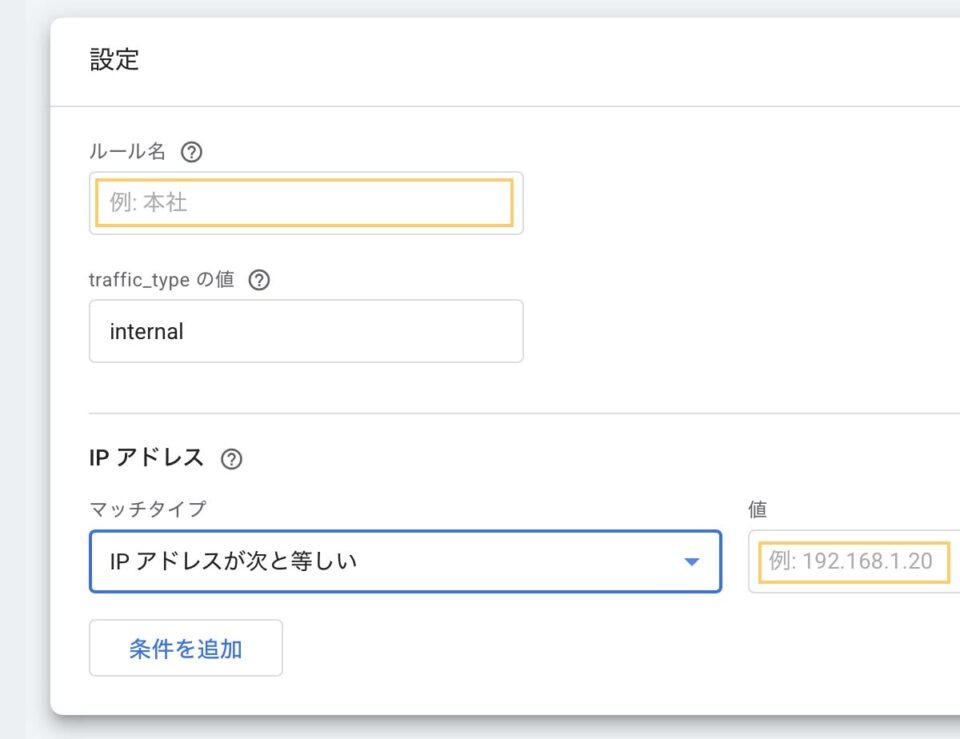Click the '例: 192.168.1.20' placeholder text
This screenshot has height=739, width=960.
coord(850,561)
